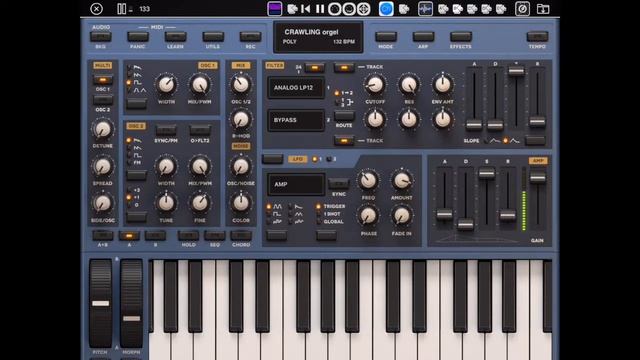
Task: Open the CRAWLING orgel preset display
Action: (318, 37)
